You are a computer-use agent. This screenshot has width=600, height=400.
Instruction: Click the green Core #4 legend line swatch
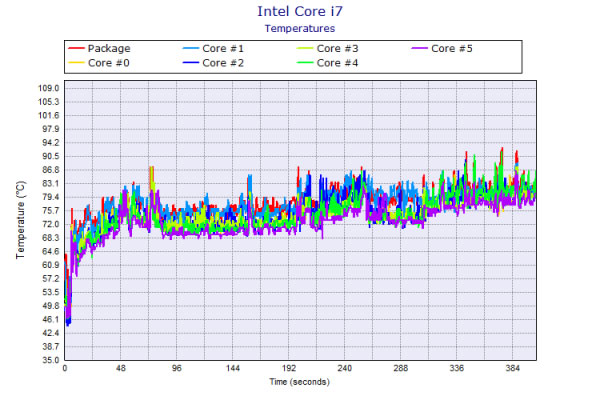click(x=305, y=63)
